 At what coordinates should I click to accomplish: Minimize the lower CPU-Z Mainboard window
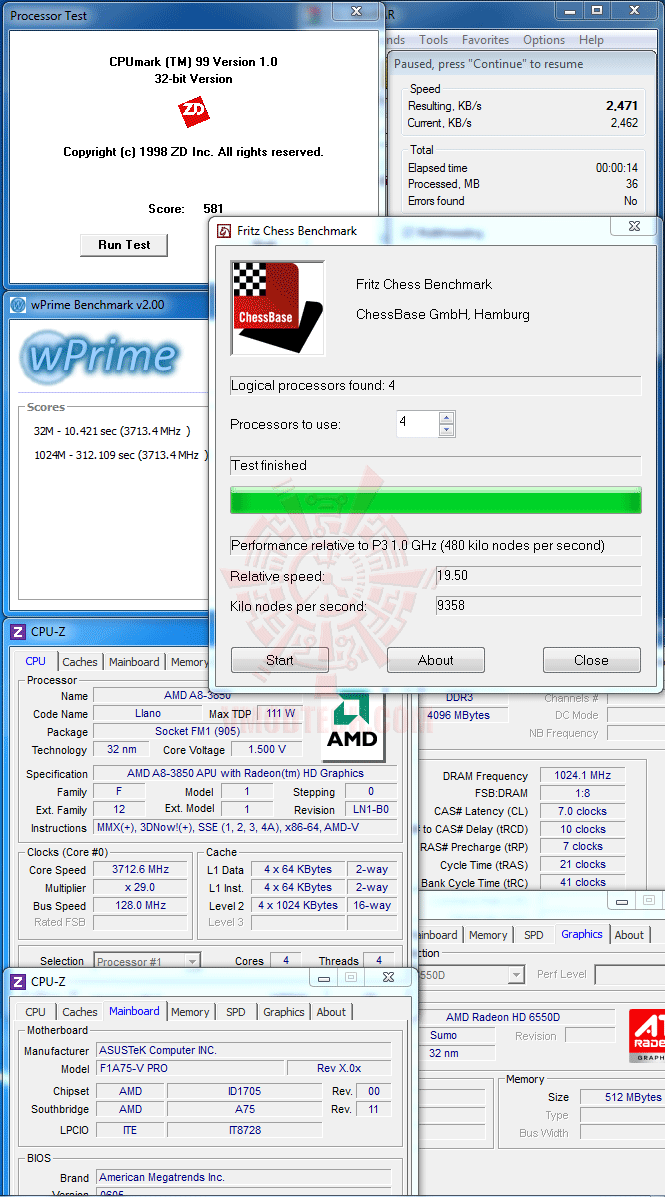coord(324,977)
